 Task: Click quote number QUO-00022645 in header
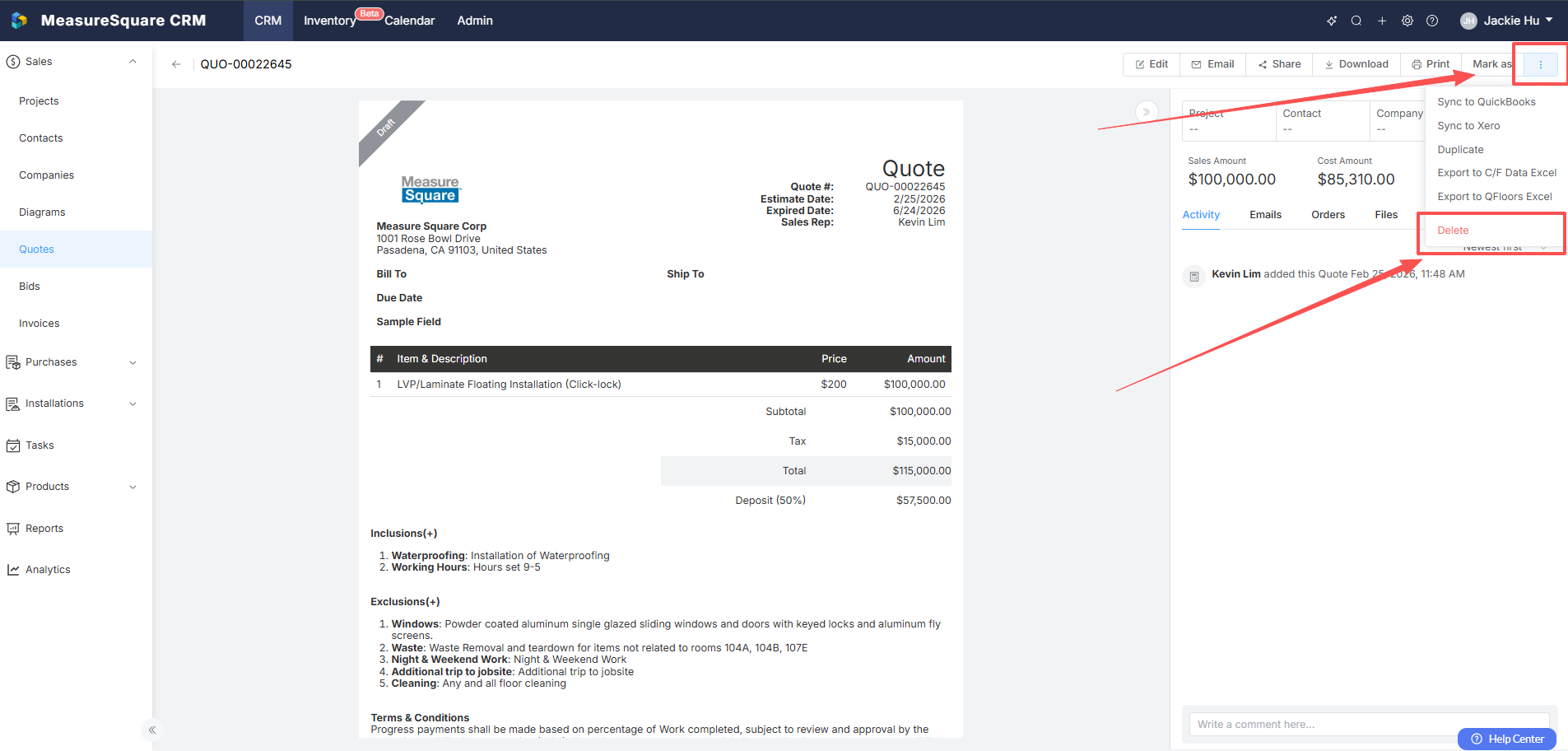(x=246, y=64)
